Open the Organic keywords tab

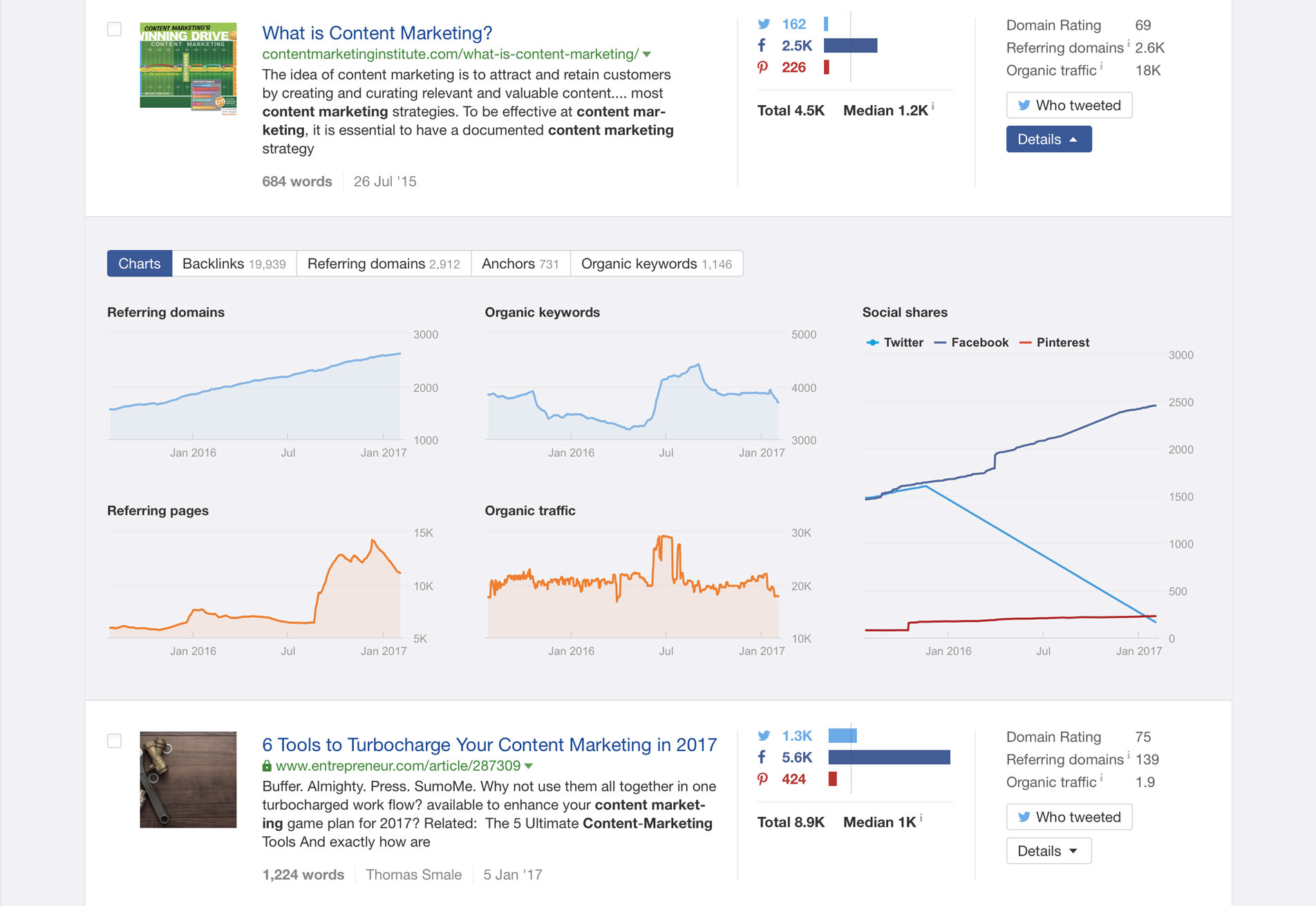coord(657,263)
